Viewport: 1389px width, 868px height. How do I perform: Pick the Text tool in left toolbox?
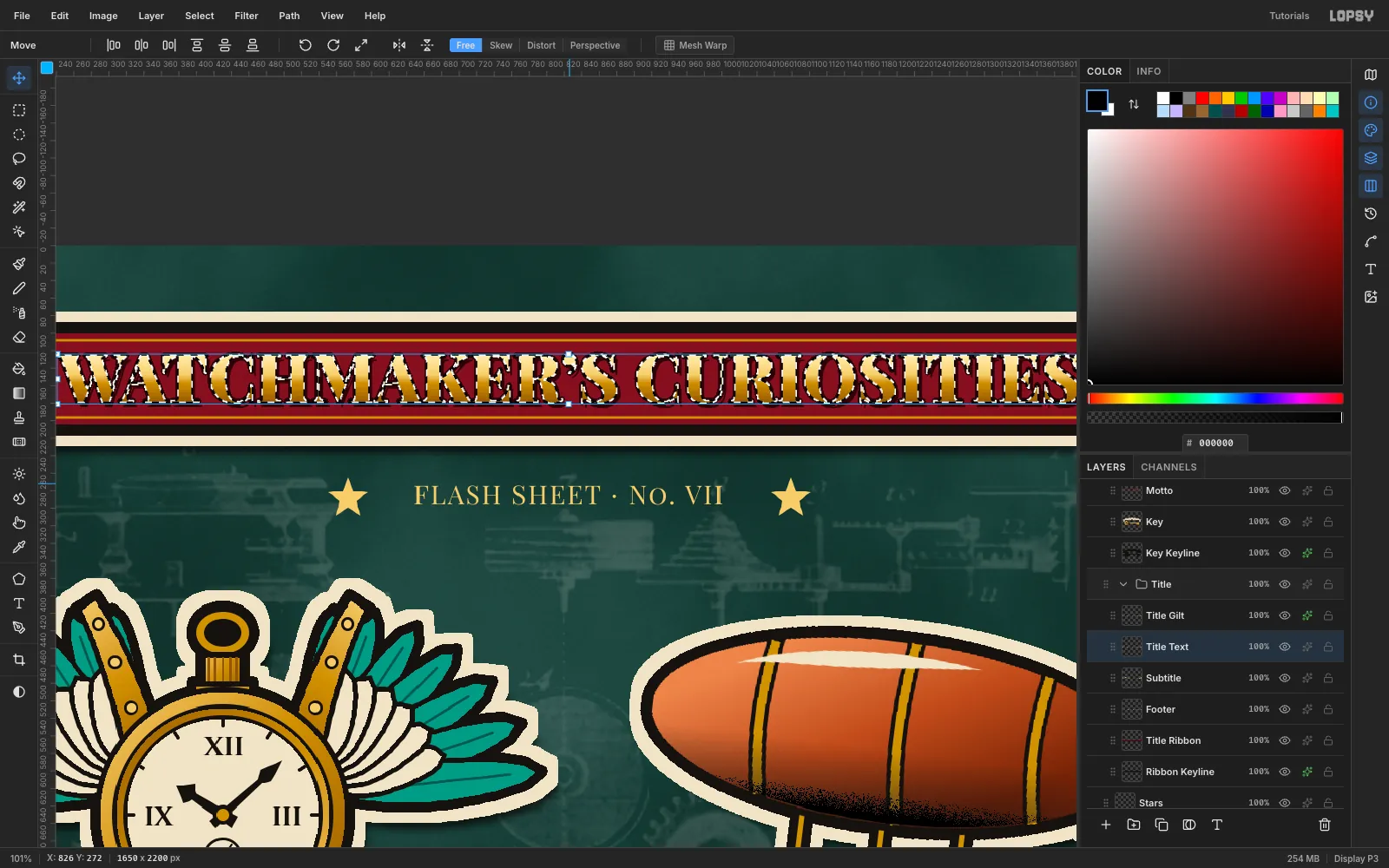coord(19,603)
